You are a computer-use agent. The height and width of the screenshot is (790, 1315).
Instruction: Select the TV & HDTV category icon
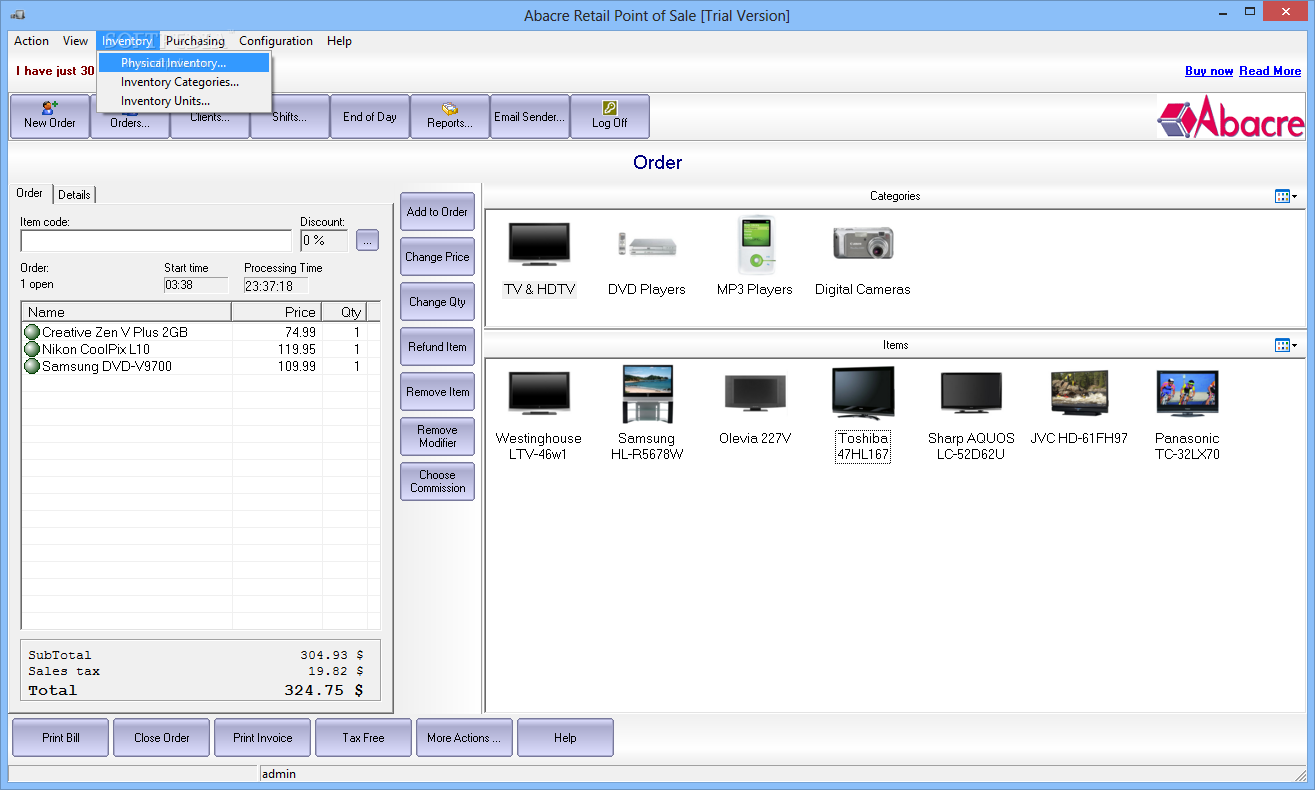pos(539,244)
